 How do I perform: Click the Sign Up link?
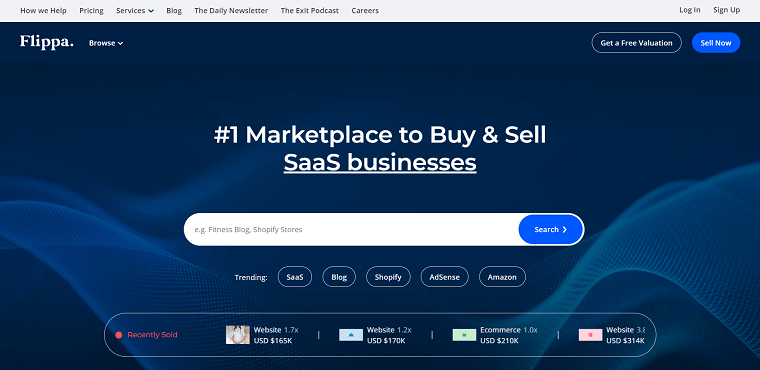pos(727,10)
